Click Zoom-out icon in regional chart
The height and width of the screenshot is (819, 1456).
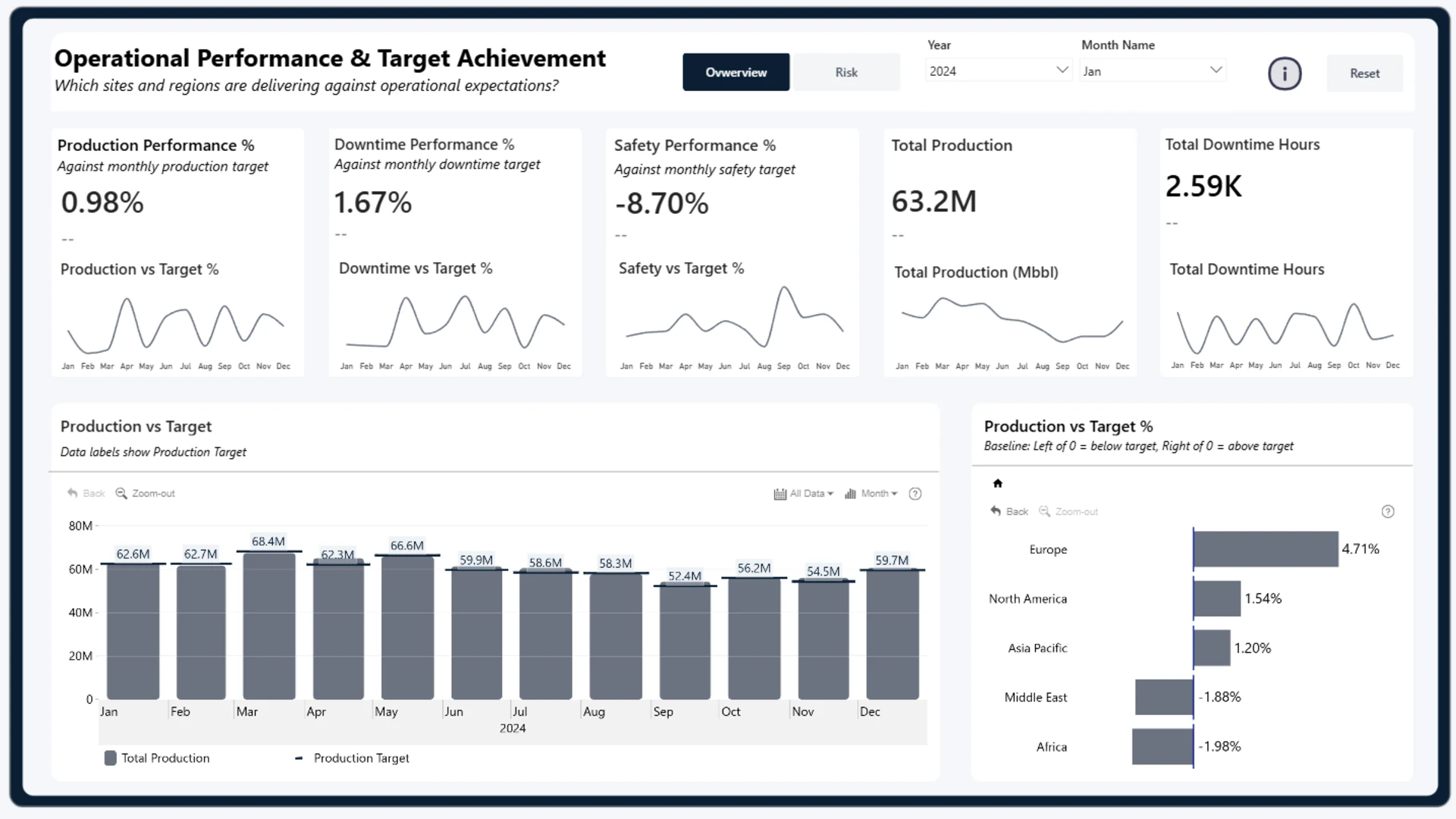(1045, 511)
